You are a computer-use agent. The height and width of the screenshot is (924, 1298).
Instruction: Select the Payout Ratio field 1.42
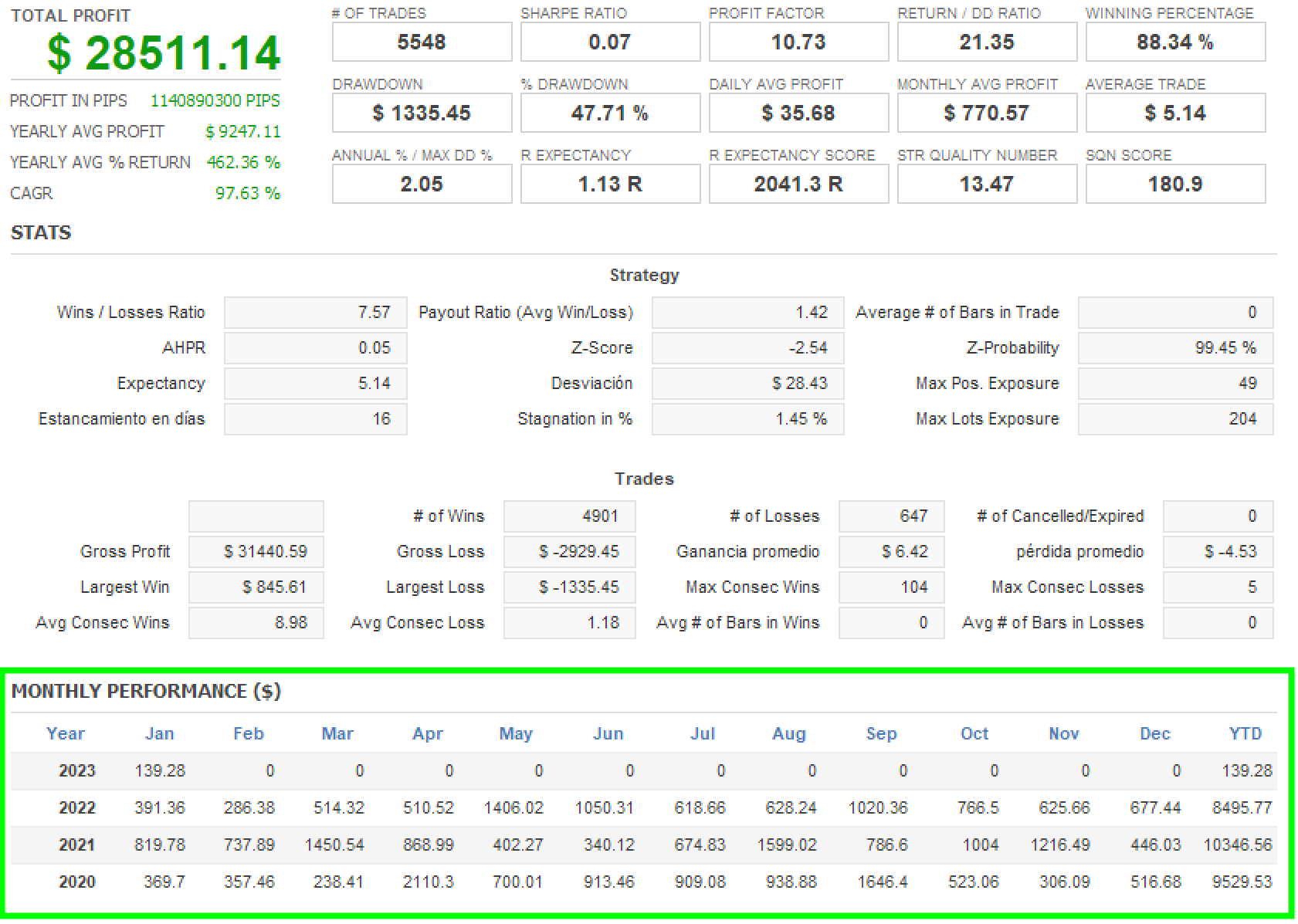(x=748, y=313)
